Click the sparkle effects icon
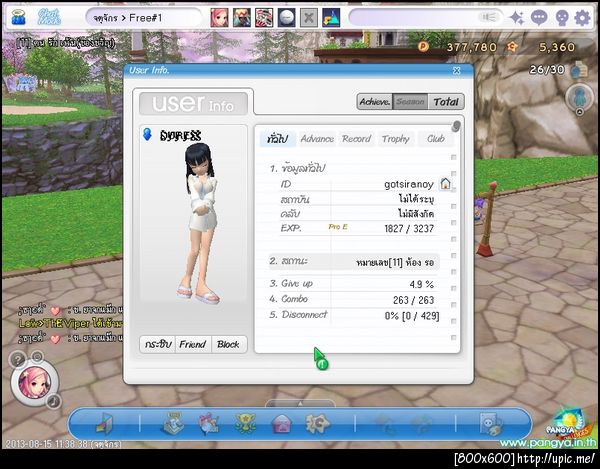The image size is (600, 469). point(517,18)
